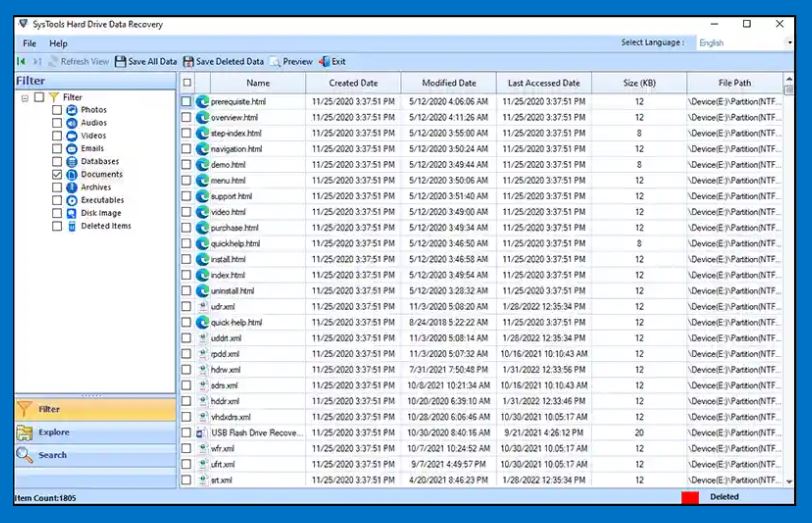The image size is (812, 523).
Task: Click the Databases filter icon
Action: point(72,162)
